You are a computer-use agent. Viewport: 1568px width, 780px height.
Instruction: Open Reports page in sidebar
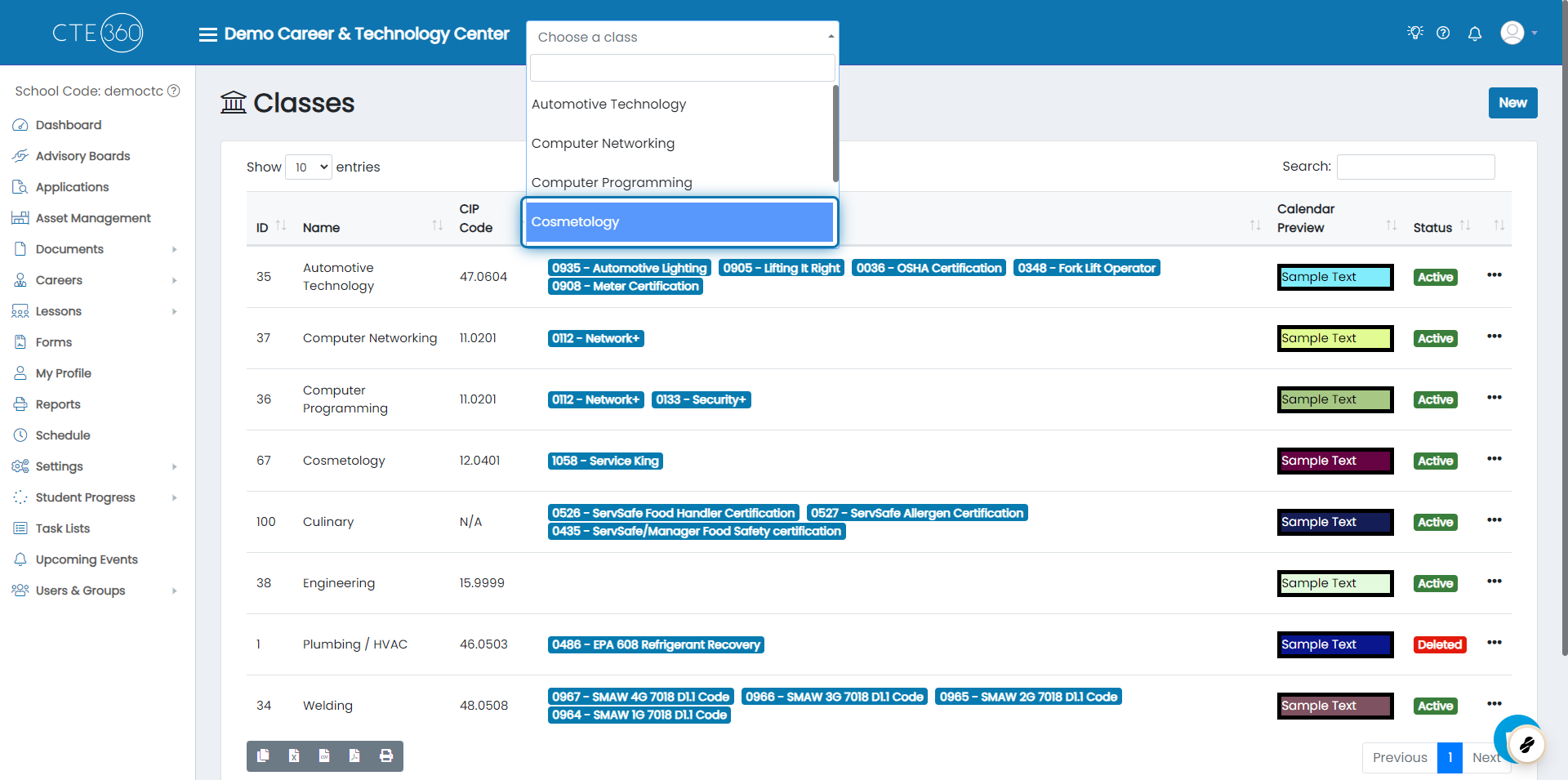pos(58,404)
